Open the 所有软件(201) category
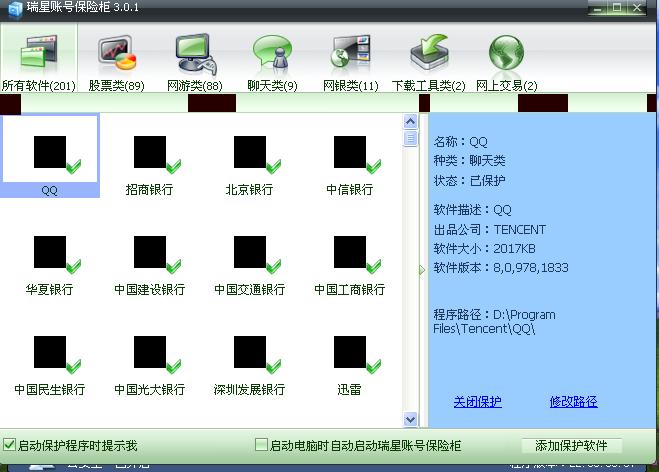Screen dimensions: 659x472 pyautogui.click(x=38, y=59)
